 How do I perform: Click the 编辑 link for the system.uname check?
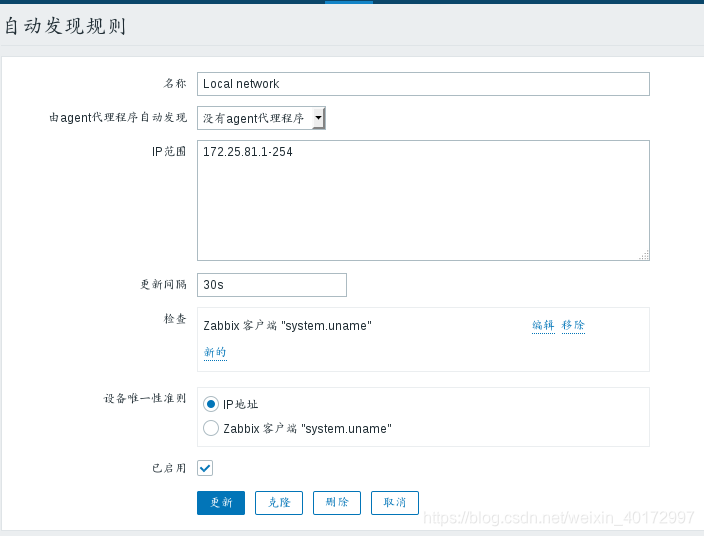543,325
